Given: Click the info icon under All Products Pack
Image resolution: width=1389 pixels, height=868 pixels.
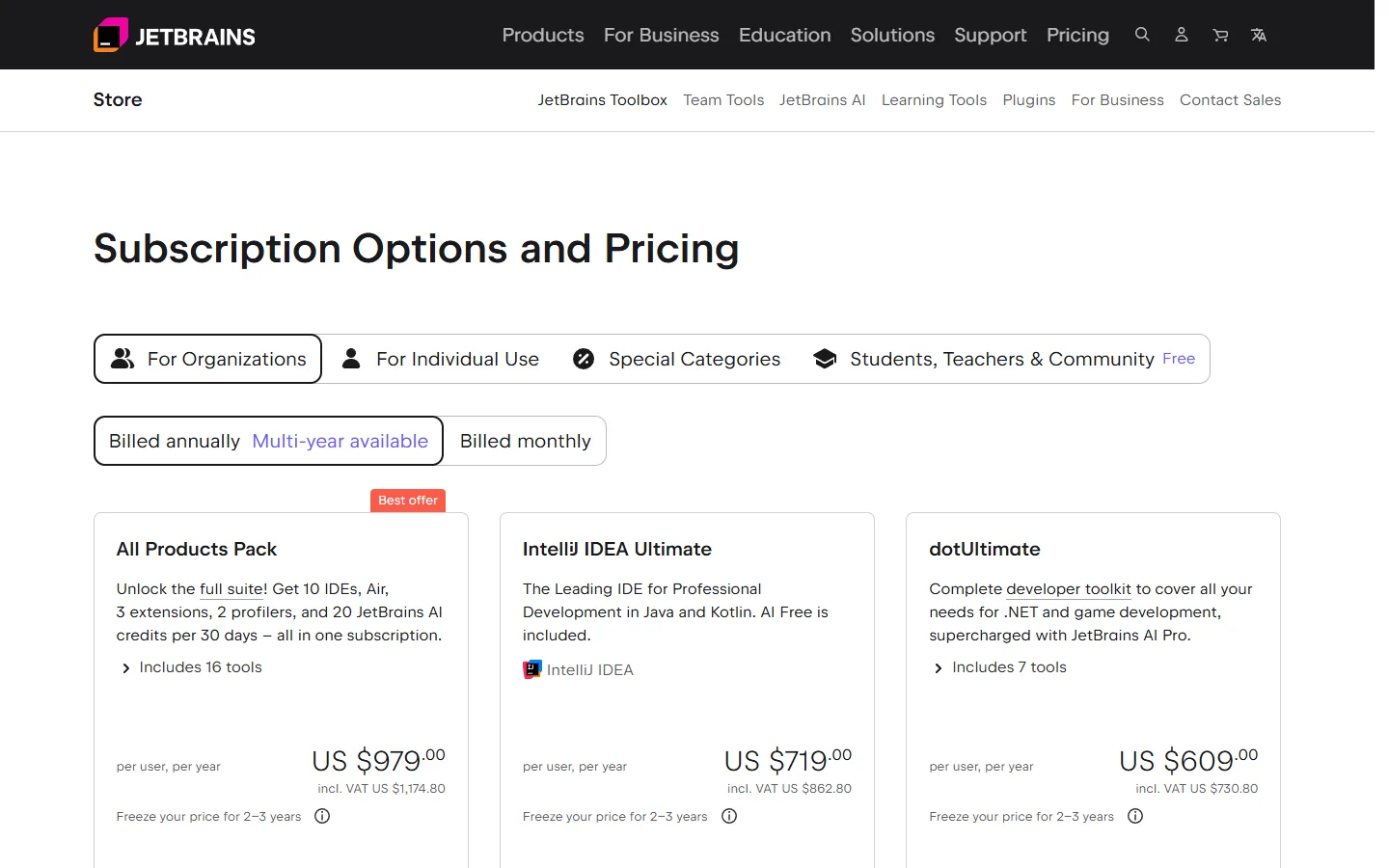Looking at the screenshot, I should click(322, 816).
